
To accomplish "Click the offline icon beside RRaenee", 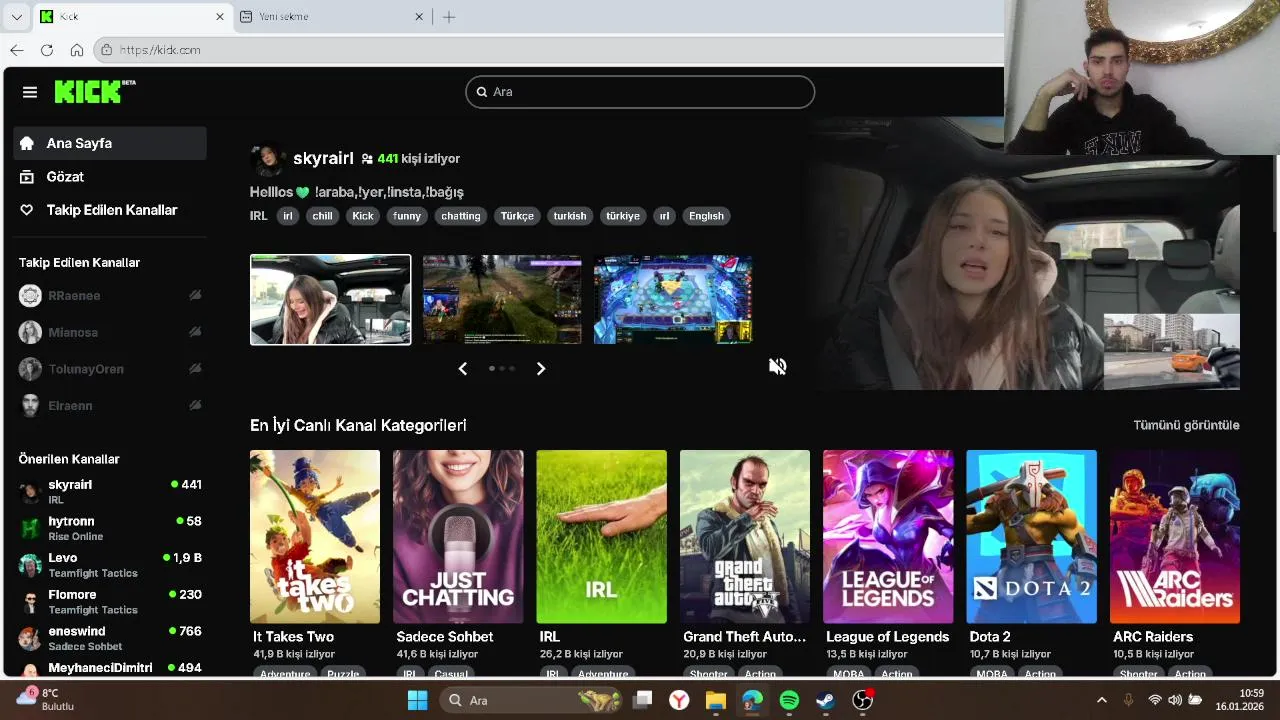I will click(x=195, y=295).
